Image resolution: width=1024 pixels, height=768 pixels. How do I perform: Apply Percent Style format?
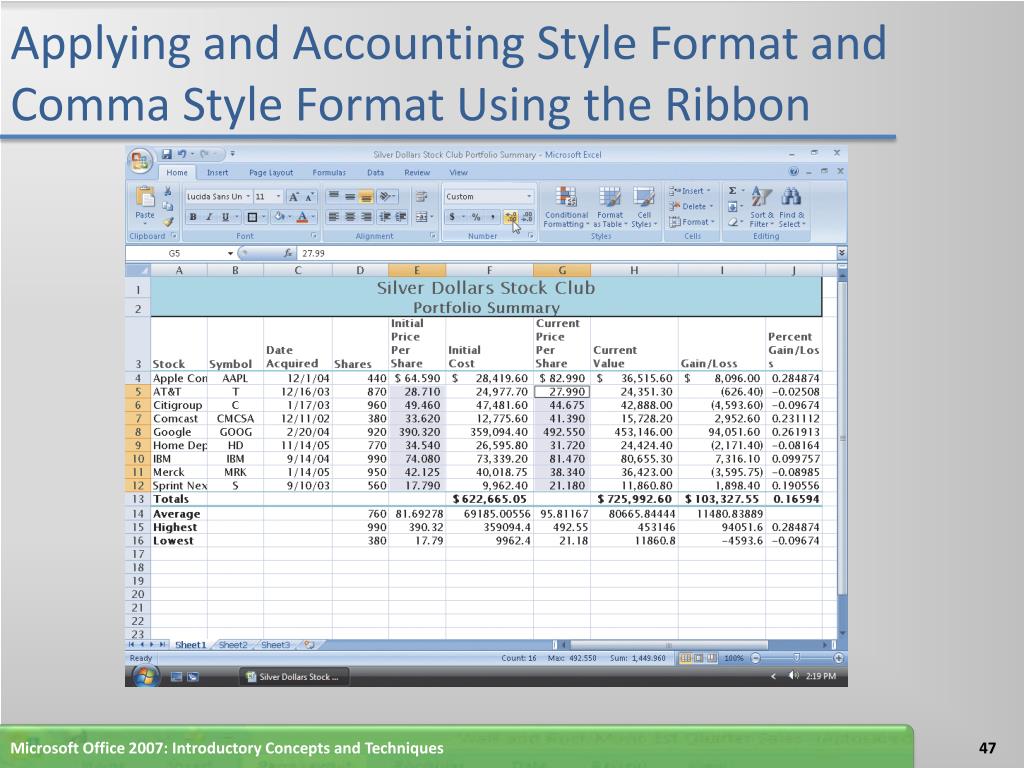(x=476, y=217)
